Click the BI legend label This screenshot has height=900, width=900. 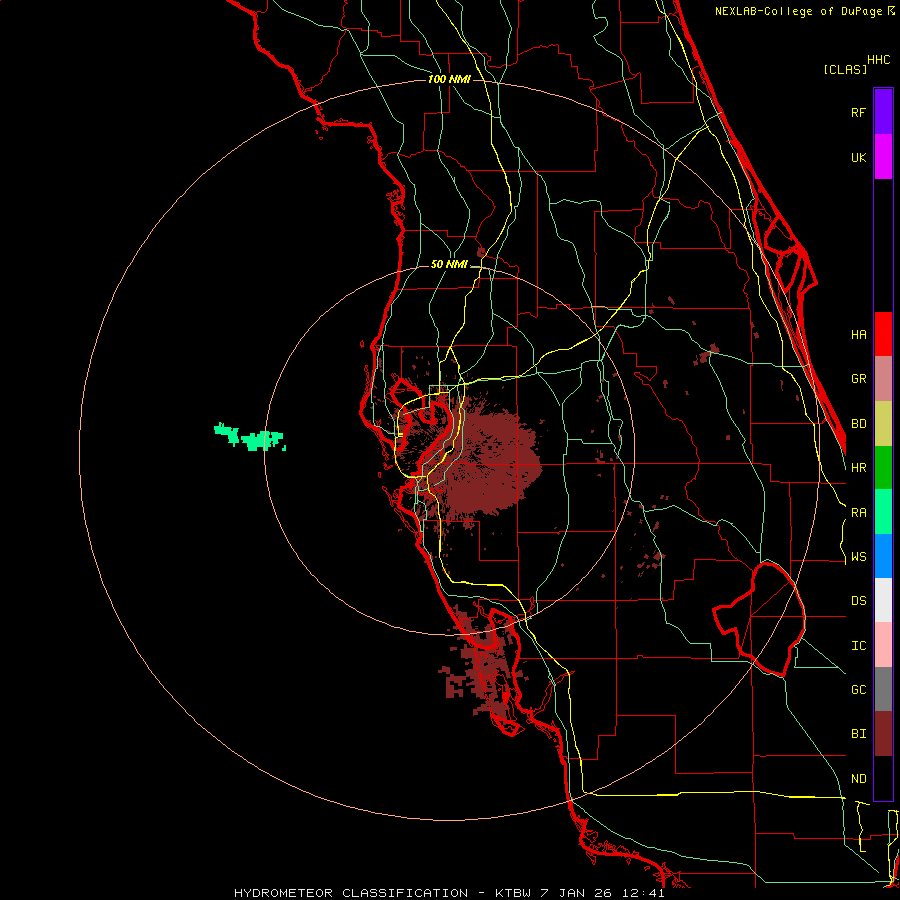tap(858, 734)
